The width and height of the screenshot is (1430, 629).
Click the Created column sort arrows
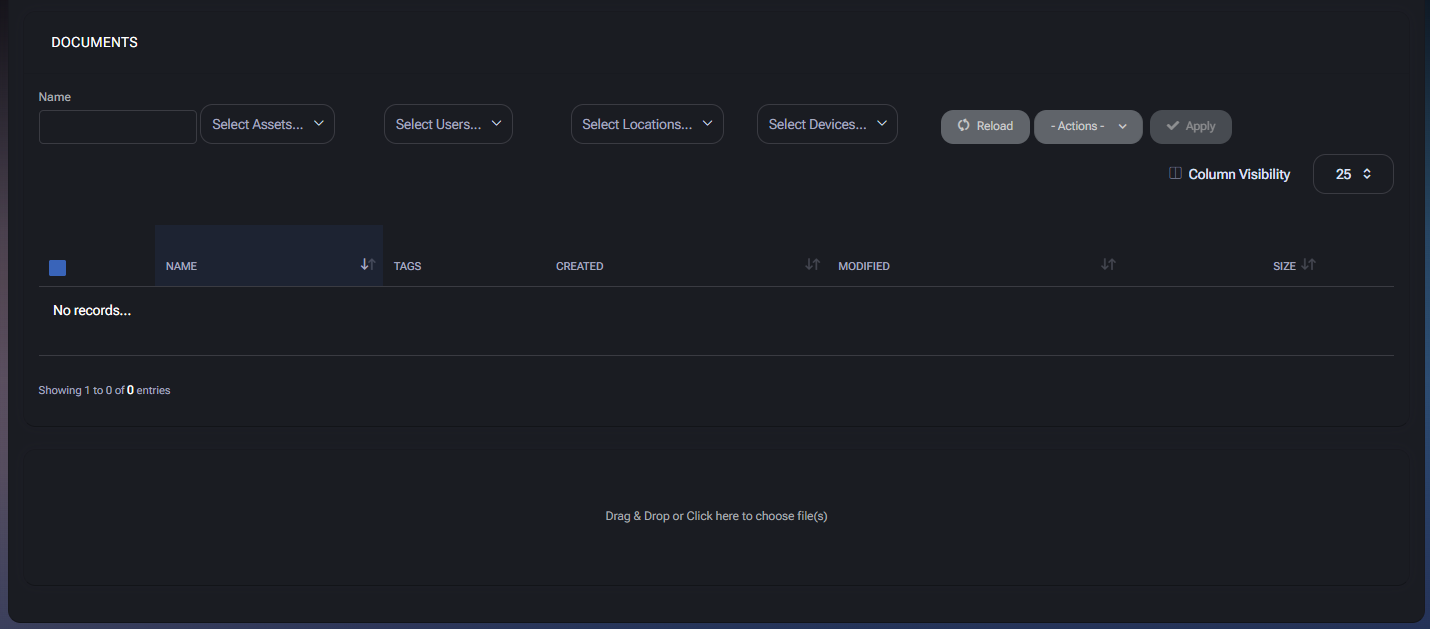(813, 265)
